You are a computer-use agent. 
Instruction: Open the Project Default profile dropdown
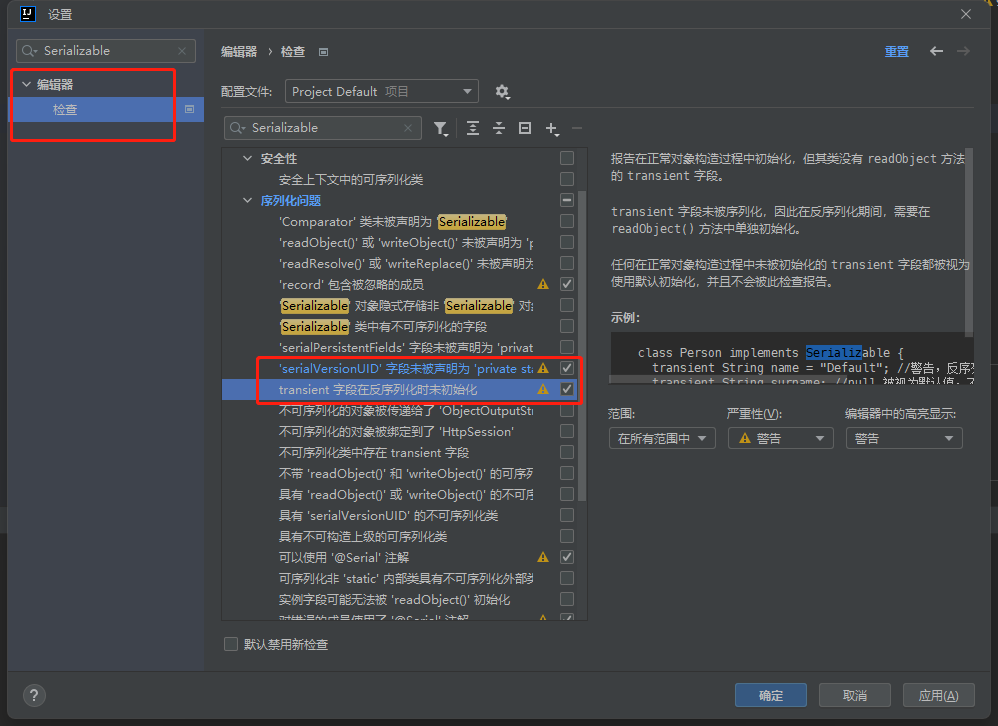coord(381,91)
